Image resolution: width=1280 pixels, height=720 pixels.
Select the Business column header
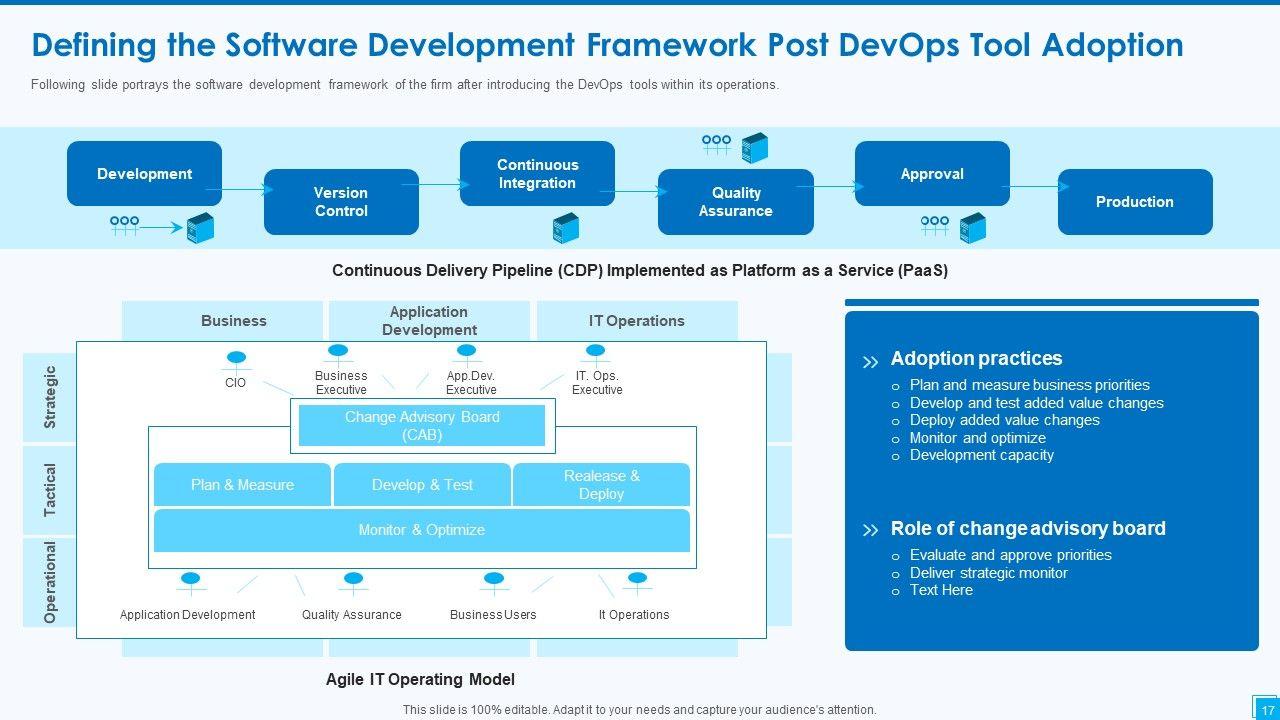(233, 321)
